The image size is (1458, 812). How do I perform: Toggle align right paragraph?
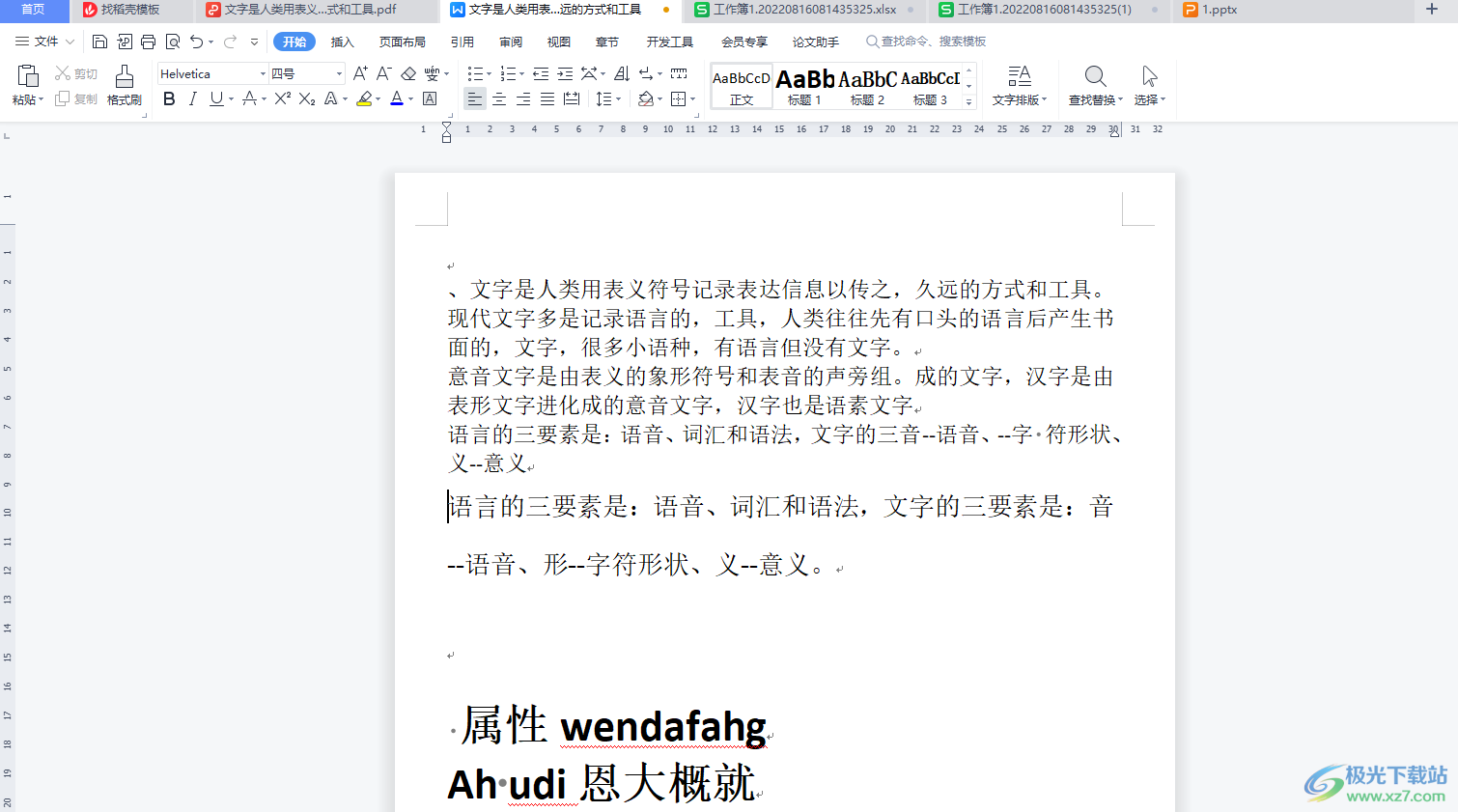pos(523,98)
